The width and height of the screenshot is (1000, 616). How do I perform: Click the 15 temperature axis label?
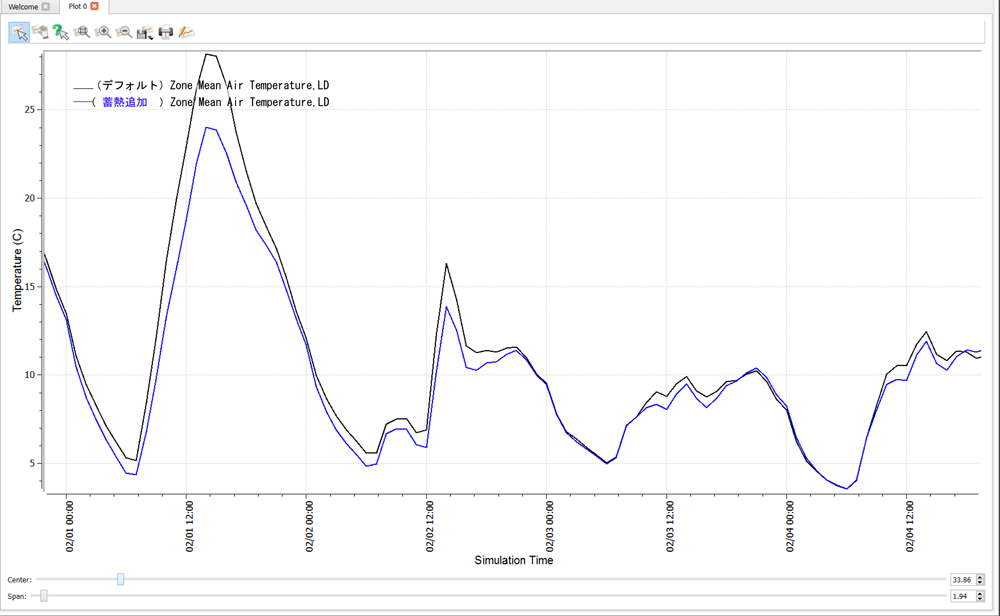coord(30,287)
